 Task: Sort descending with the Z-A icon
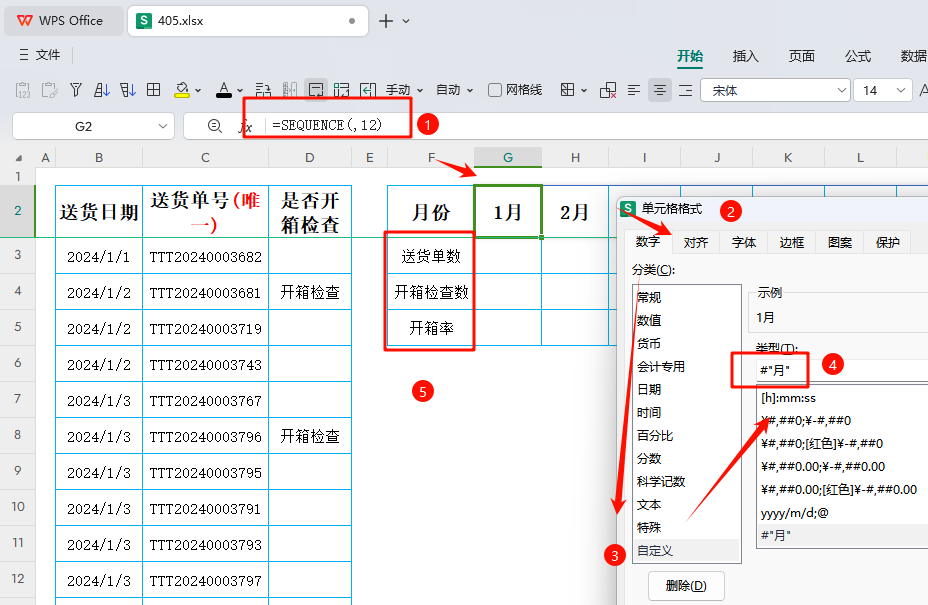pos(128,90)
